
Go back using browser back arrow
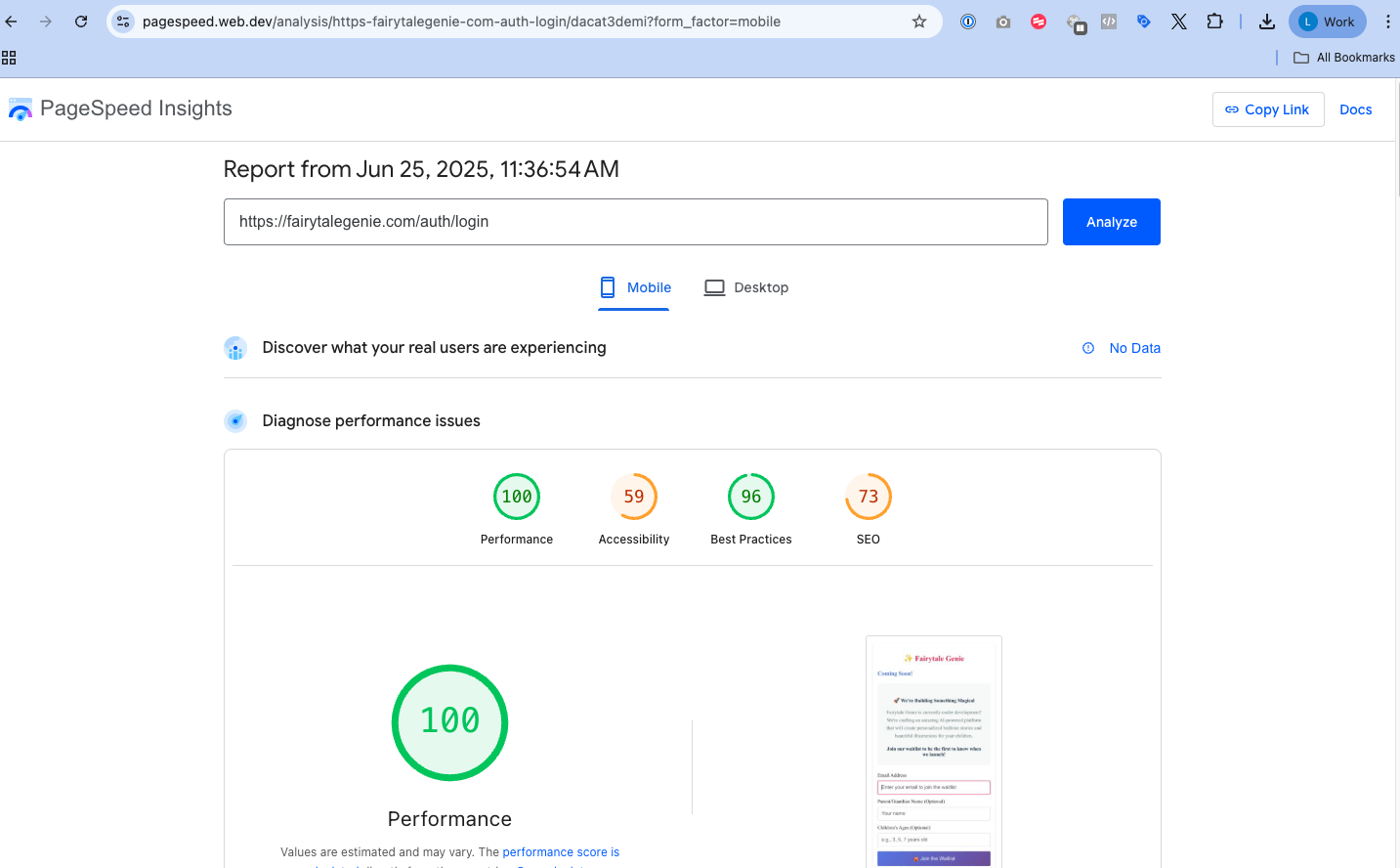pyautogui.click(x=12, y=22)
